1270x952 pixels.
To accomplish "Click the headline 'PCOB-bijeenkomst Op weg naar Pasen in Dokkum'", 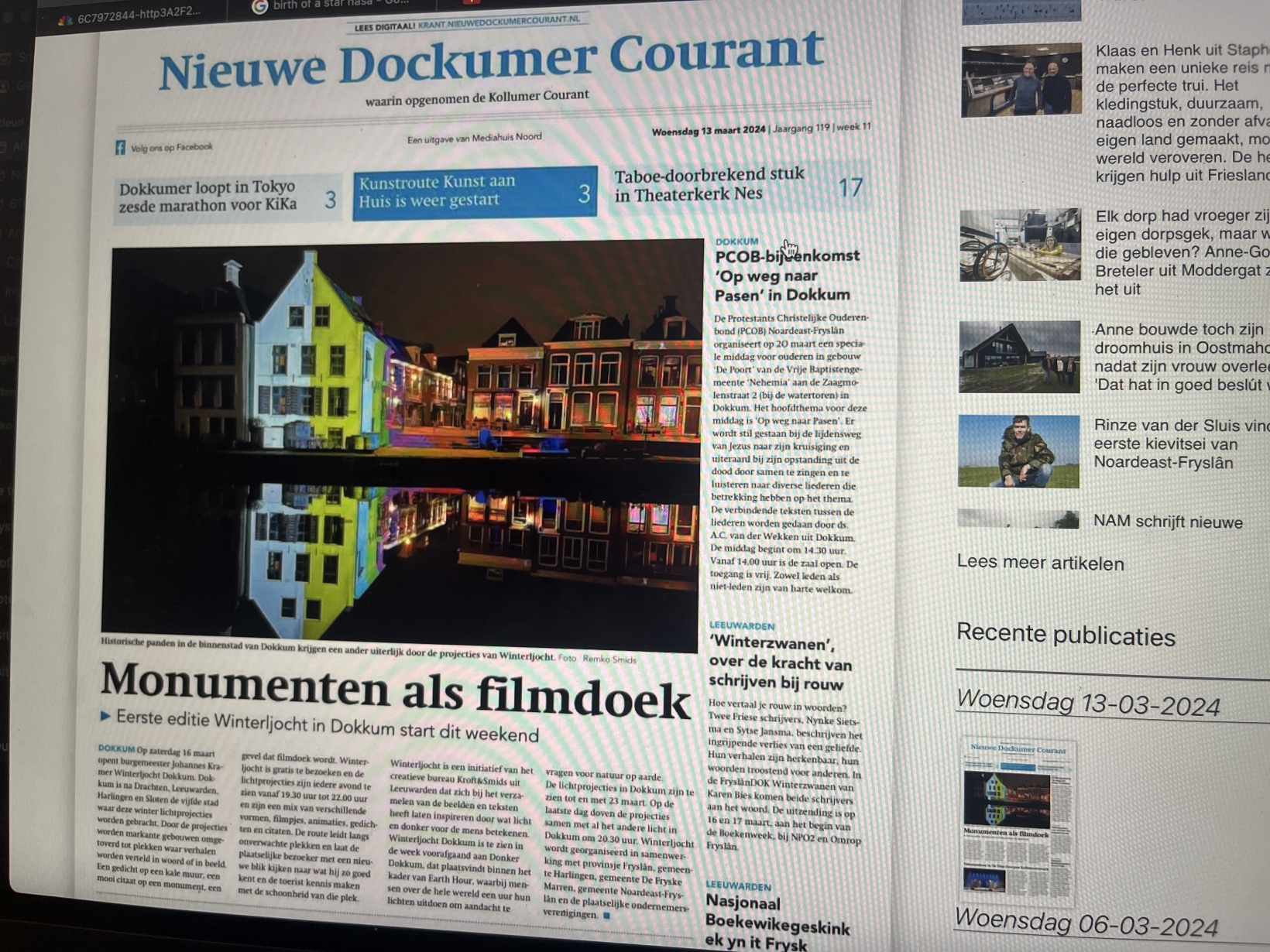I will 787,275.
